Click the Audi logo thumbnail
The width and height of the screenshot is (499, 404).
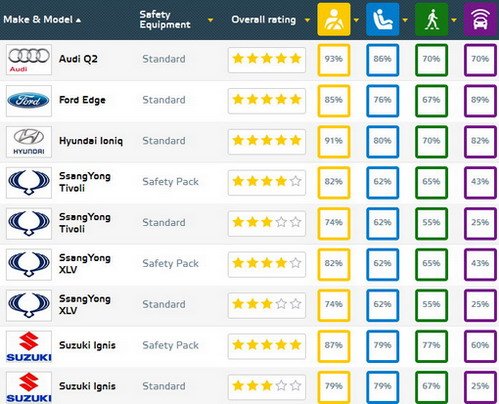[x=29, y=60]
